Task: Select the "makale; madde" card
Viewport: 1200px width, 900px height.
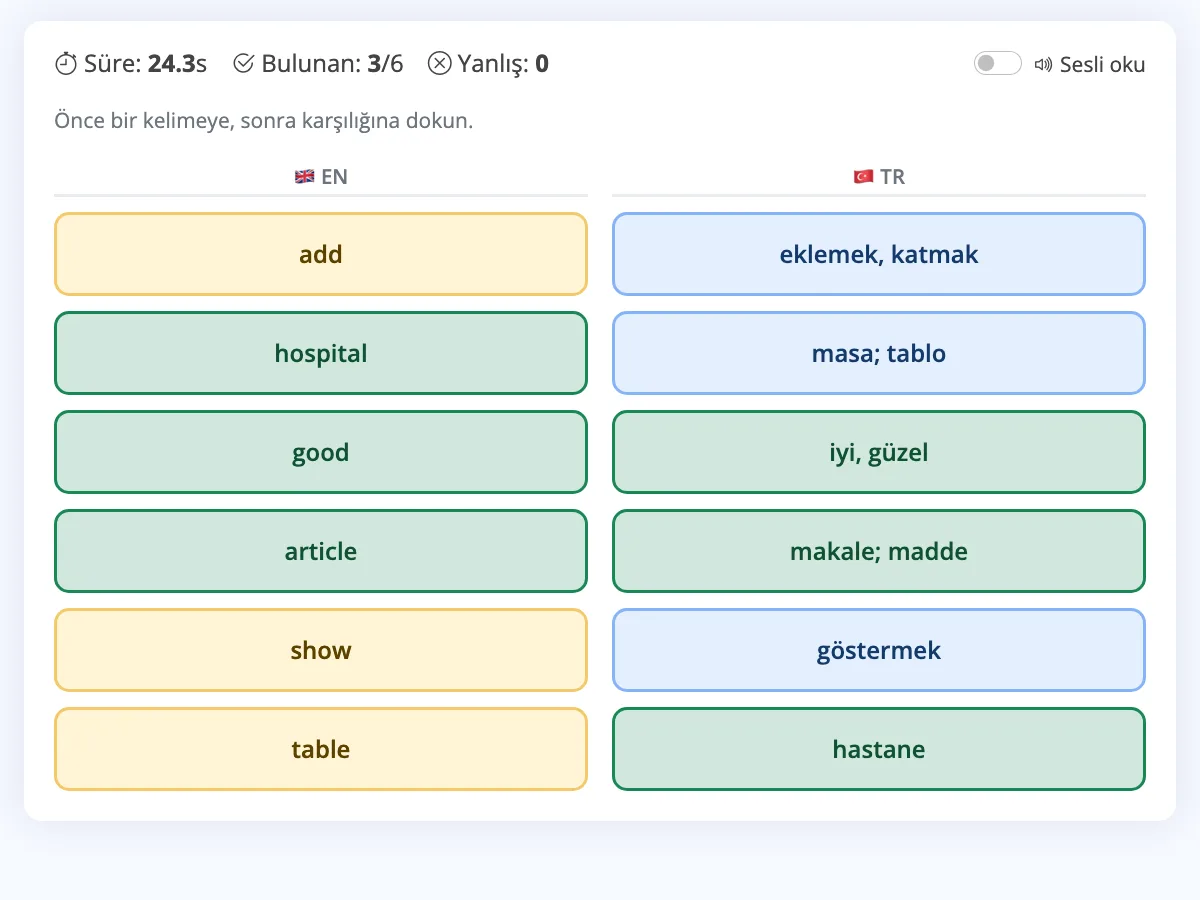Action: click(x=879, y=551)
